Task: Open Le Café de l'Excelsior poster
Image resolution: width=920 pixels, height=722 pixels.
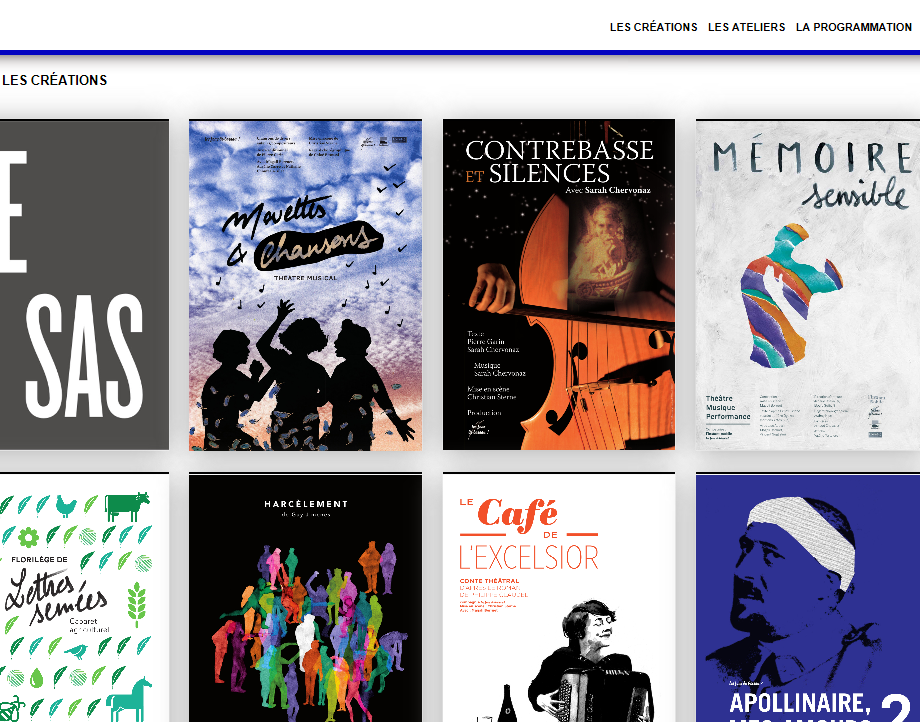Action: [x=559, y=598]
